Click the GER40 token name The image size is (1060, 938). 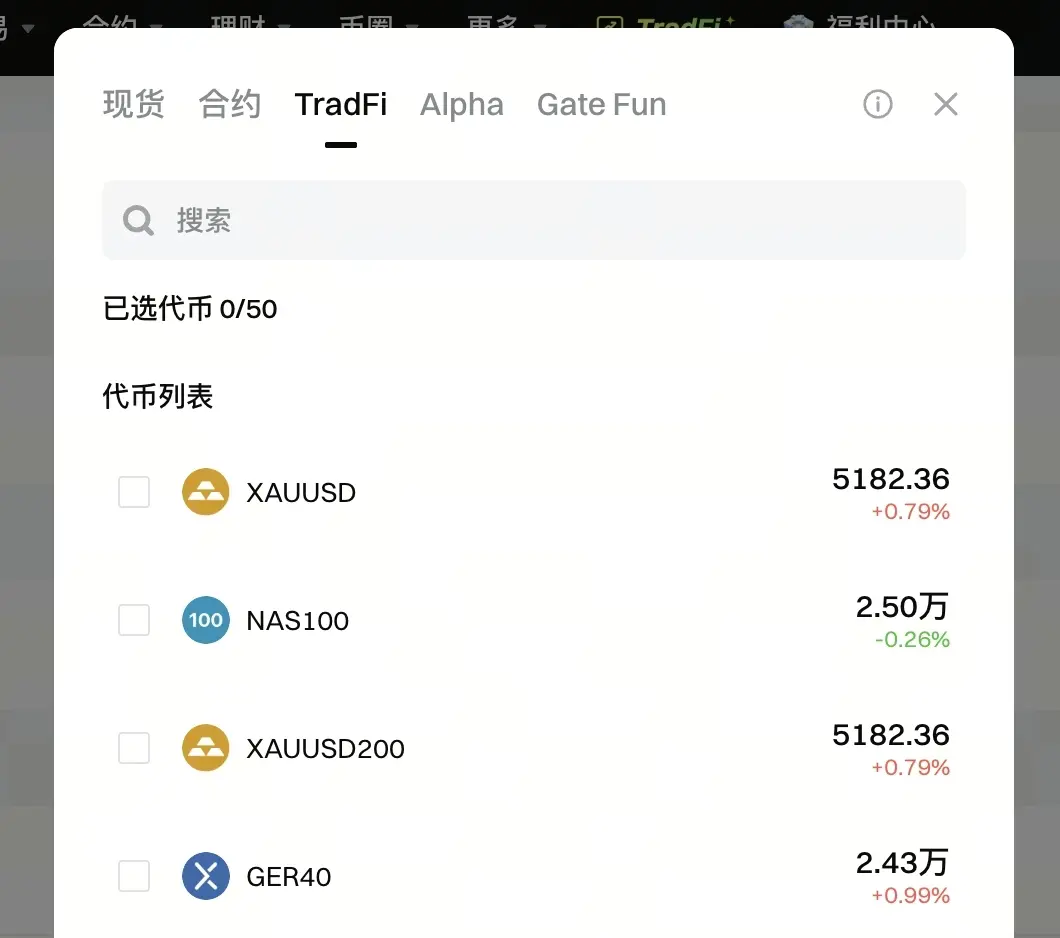pos(289,877)
